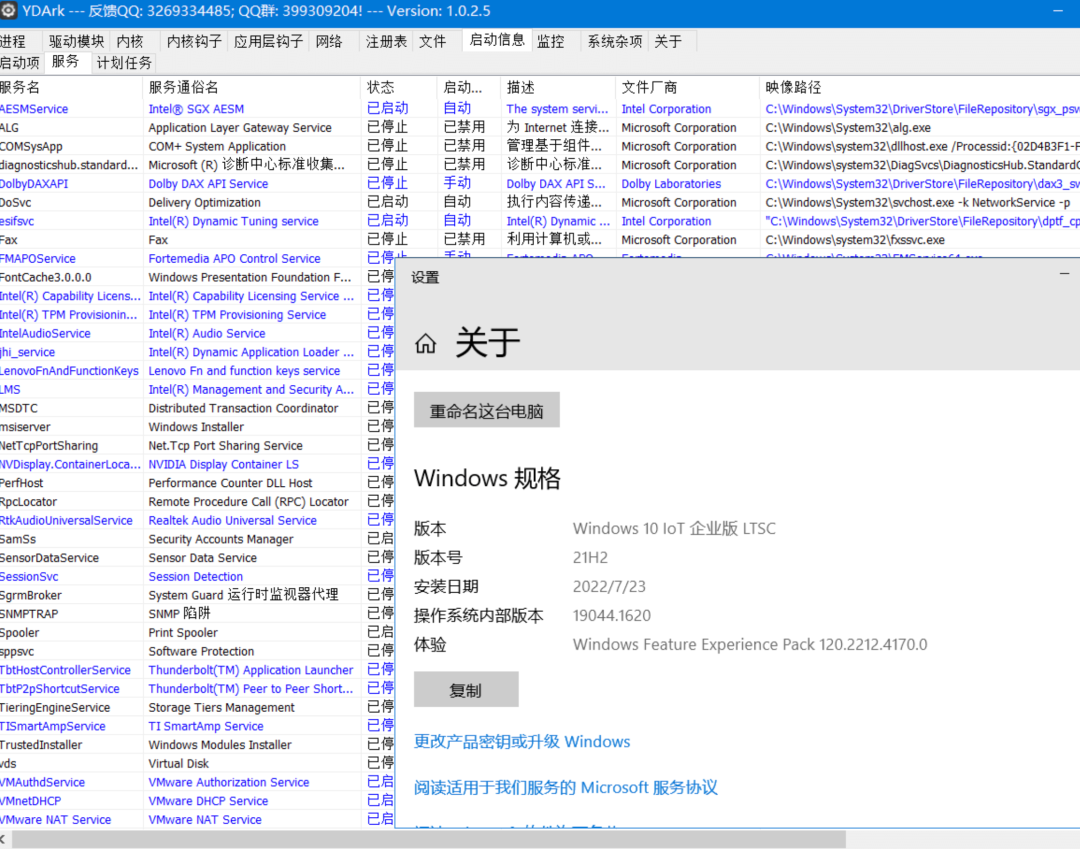This screenshot has height=849, width=1080.
Task: Click the home icon in Settings window
Action: [x=426, y=343]
